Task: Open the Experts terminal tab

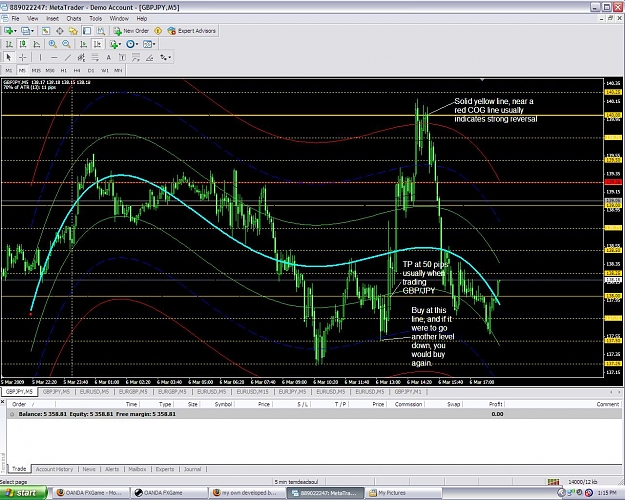Action: (x=165, y=469)
